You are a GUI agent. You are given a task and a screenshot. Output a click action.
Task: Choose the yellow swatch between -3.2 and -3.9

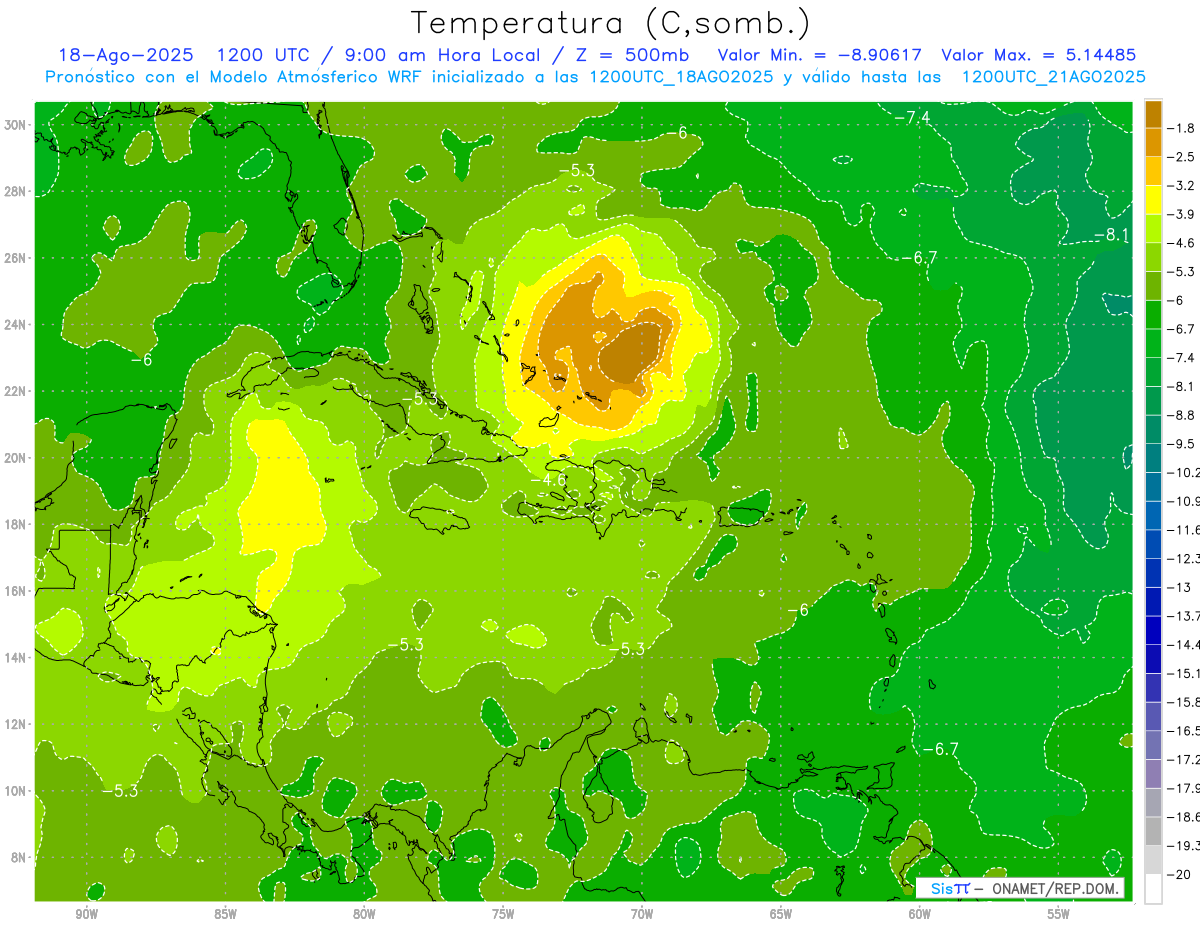tap(1153, 200)
